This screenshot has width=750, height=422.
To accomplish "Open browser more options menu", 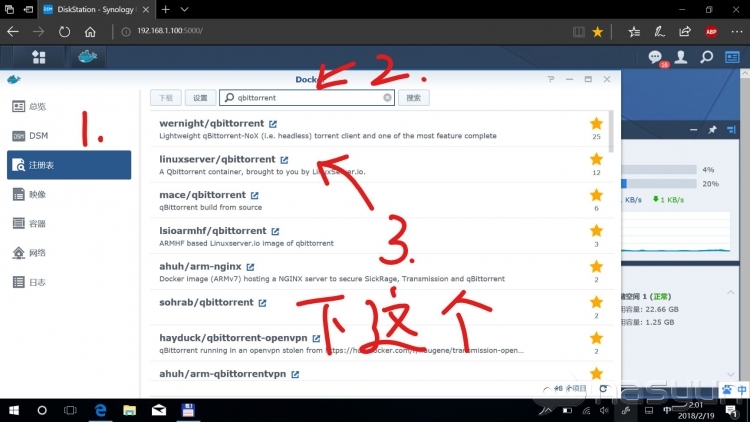I will 737,32.
